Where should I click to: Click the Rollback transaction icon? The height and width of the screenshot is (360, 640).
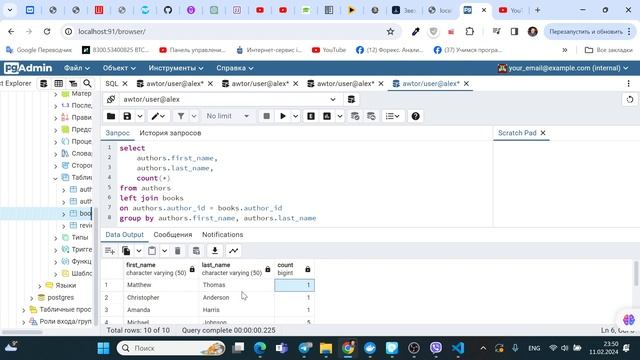click(x=371, y=116)
